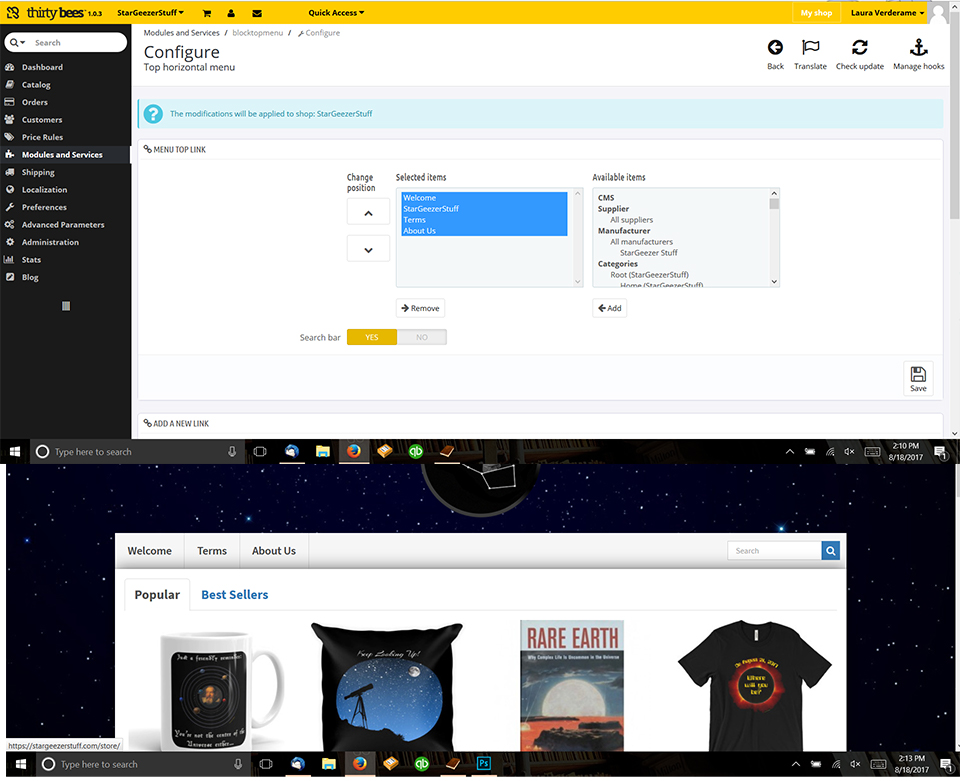Open the Translate flag icon

coord(810,49)
